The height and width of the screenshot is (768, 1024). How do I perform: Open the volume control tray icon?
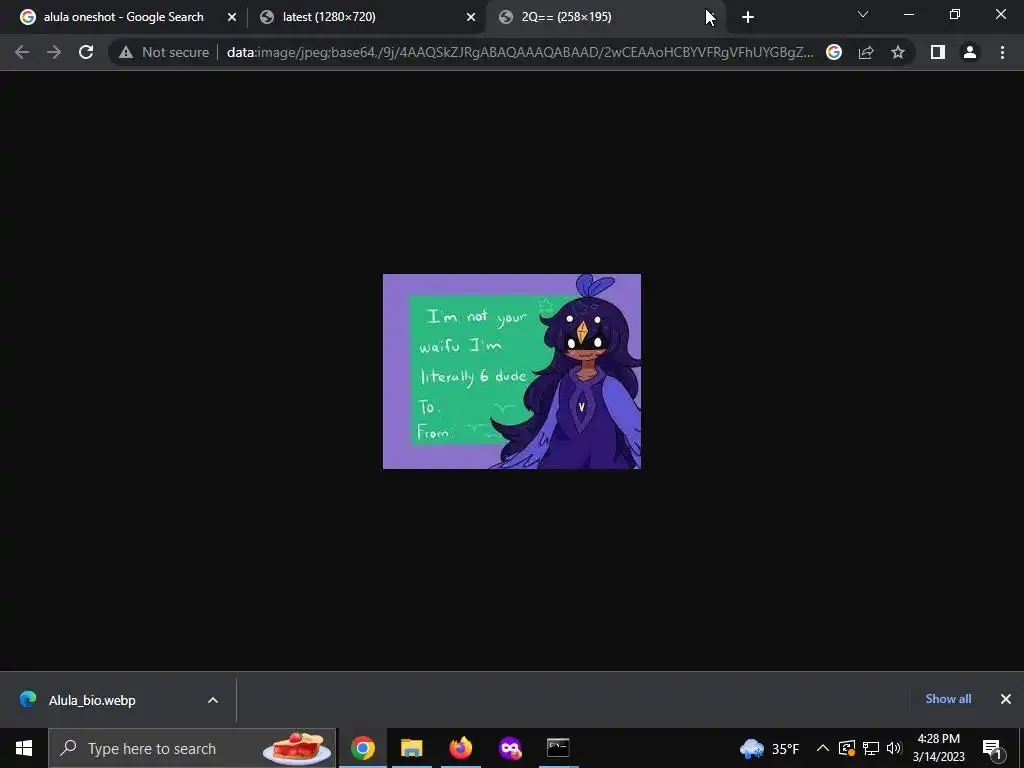pos(894,748)
